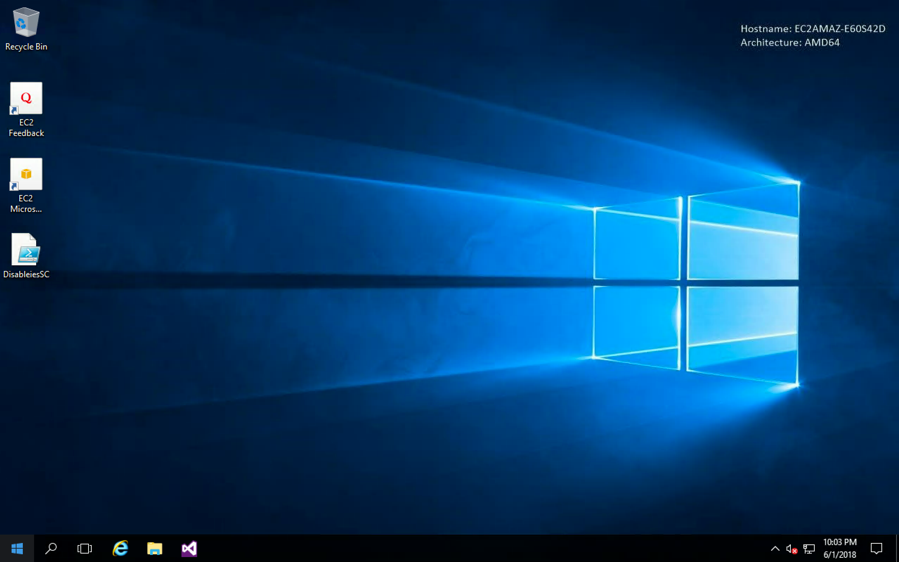Select the EC2 Feedback shortcut icon
899x562 pixels.
pyautogui.click(x=26, y=110)
